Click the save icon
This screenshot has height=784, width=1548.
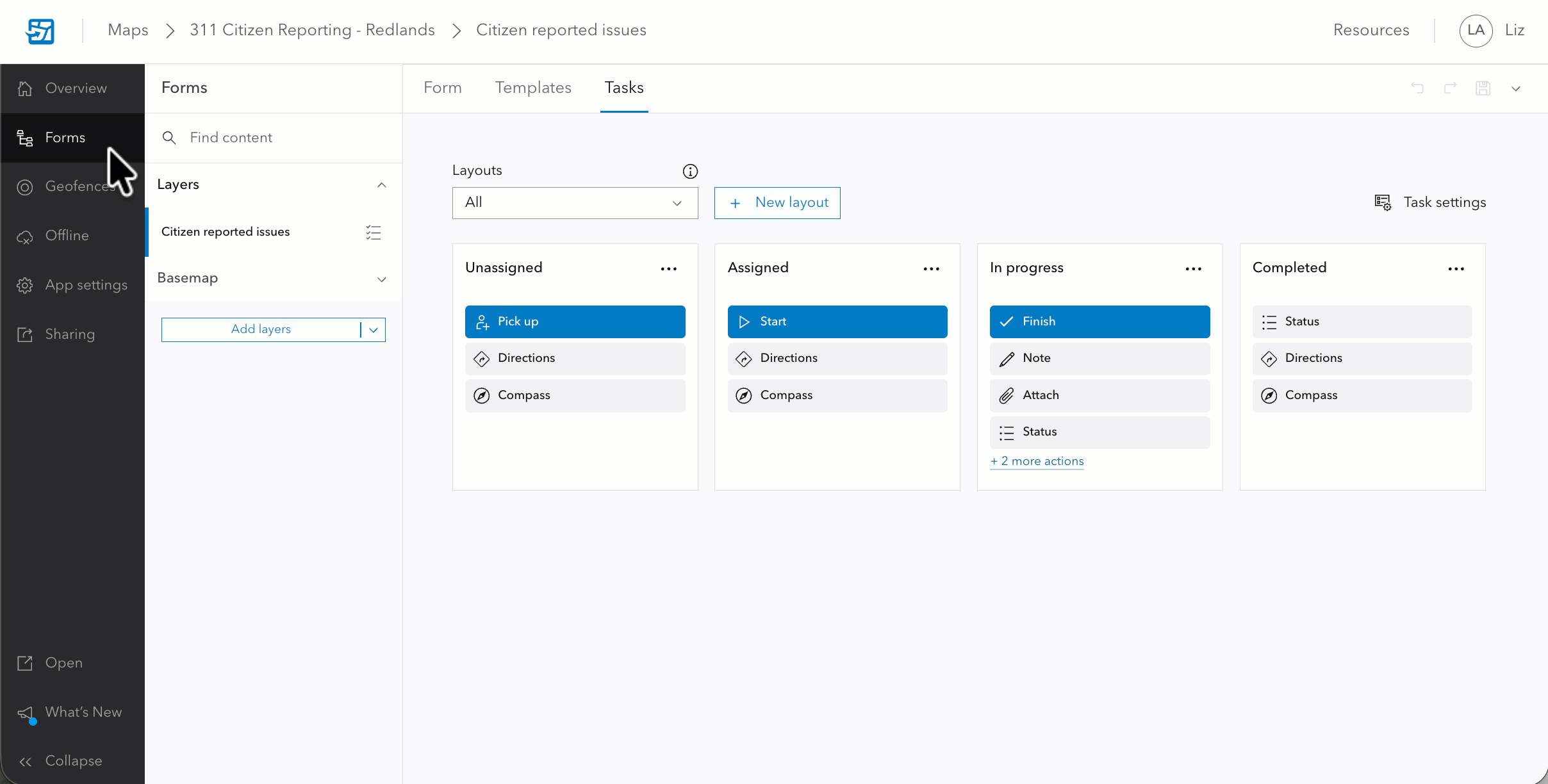click(1483, 88)
